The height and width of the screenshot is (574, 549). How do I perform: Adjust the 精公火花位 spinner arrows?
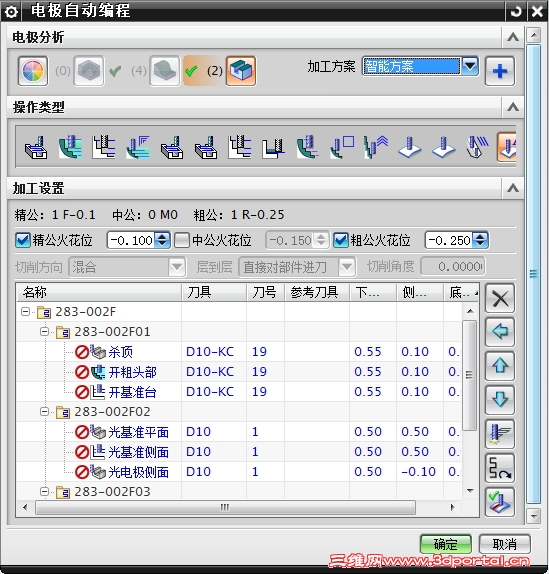click(162, 240)
